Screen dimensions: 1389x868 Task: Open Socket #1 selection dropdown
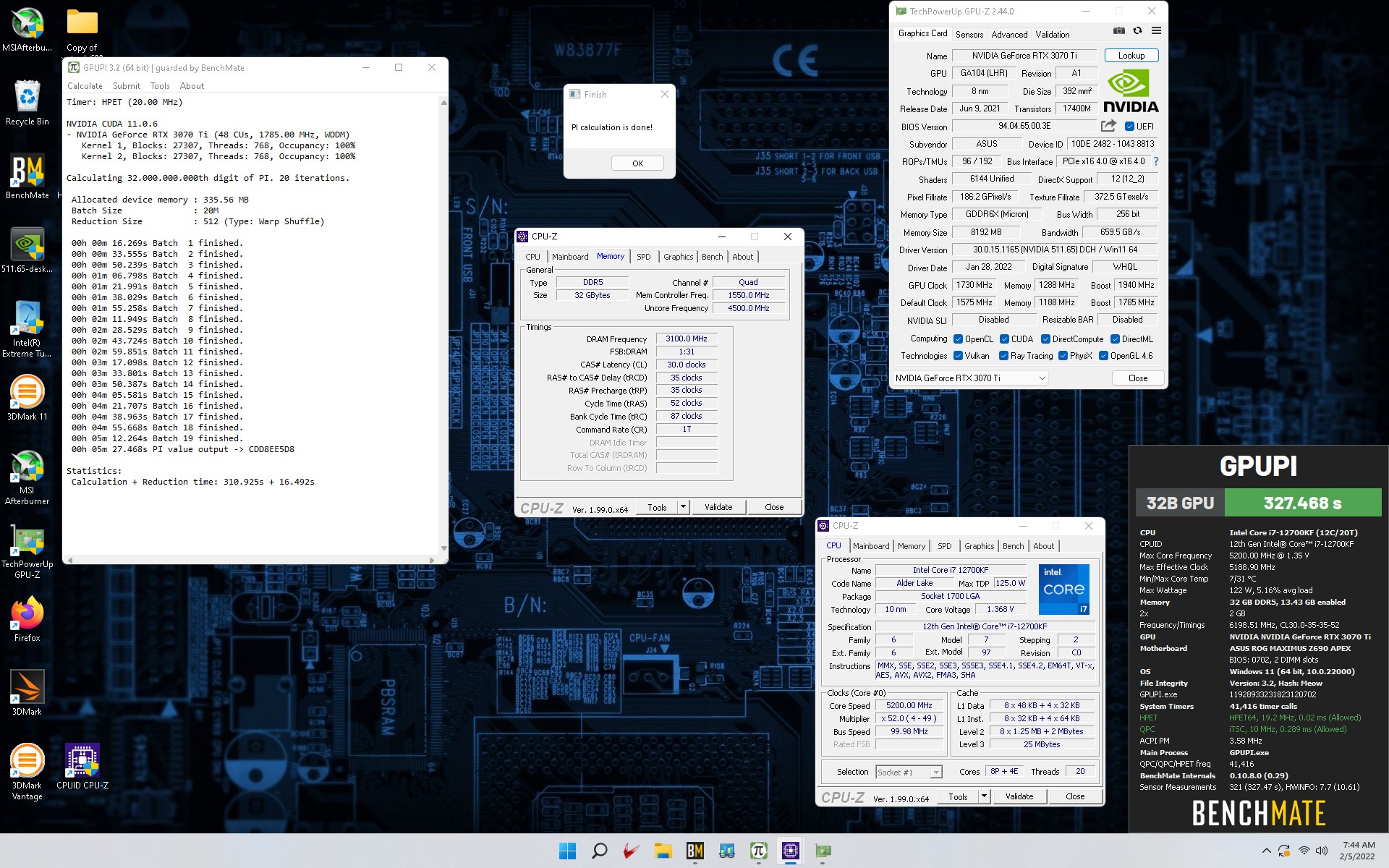(909, 773)
